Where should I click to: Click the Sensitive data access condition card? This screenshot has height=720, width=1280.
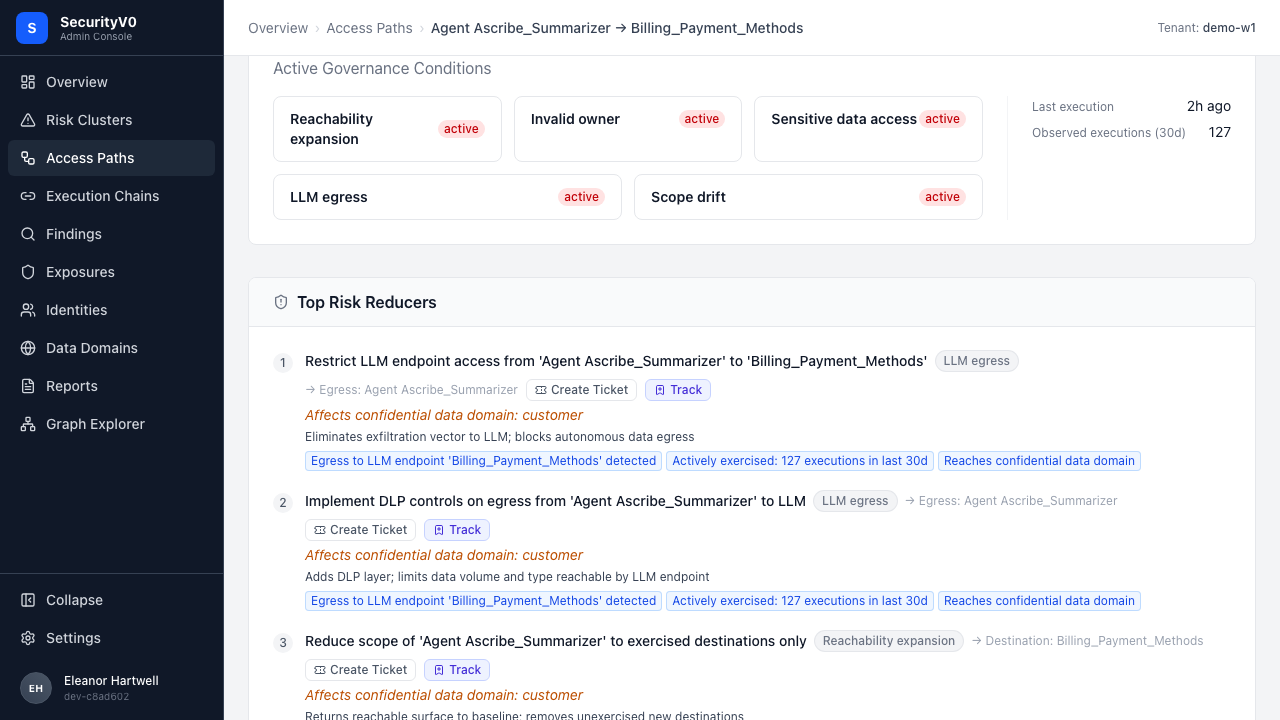click(868, 129)
